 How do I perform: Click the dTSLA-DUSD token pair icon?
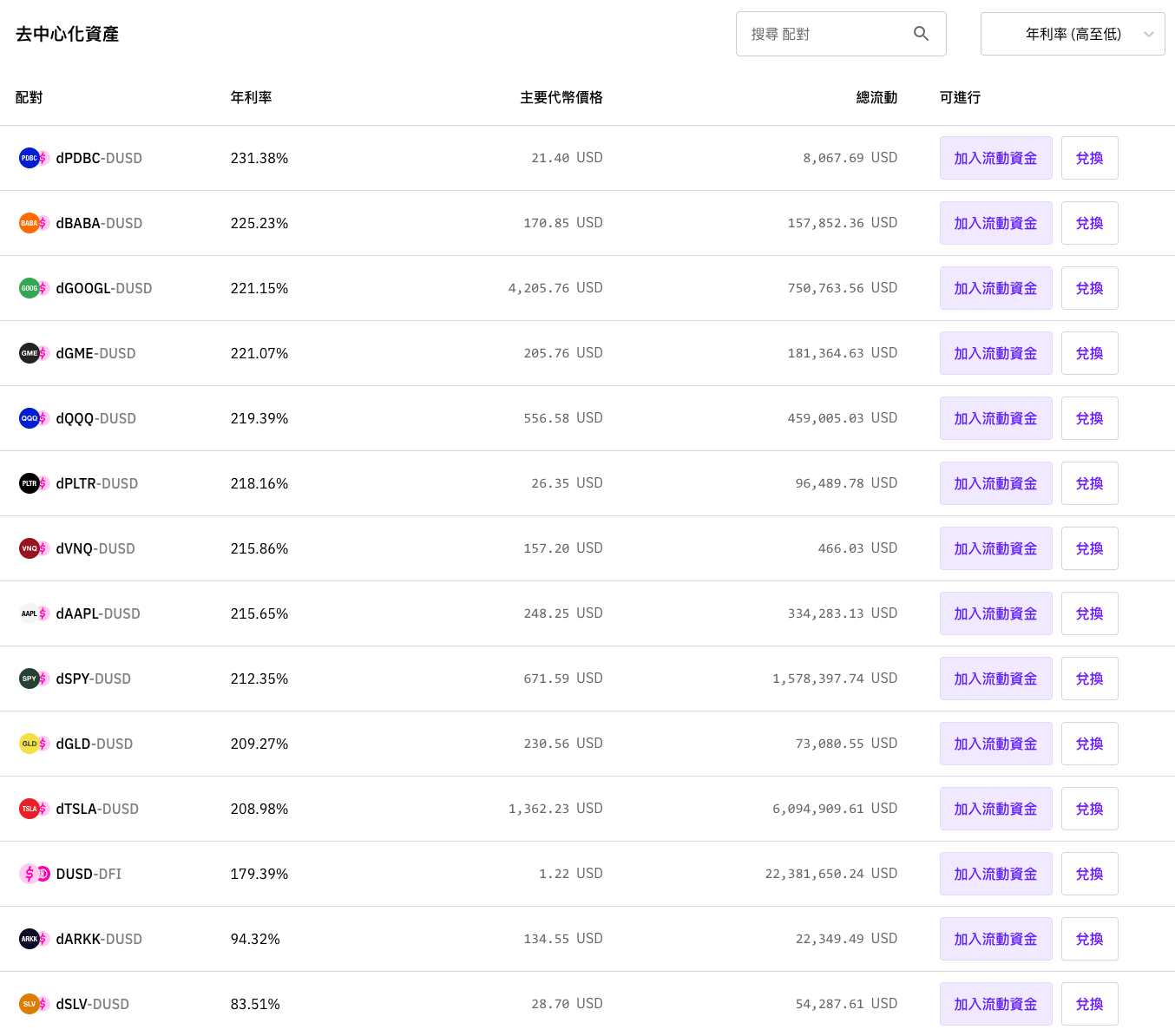point(34,809)
